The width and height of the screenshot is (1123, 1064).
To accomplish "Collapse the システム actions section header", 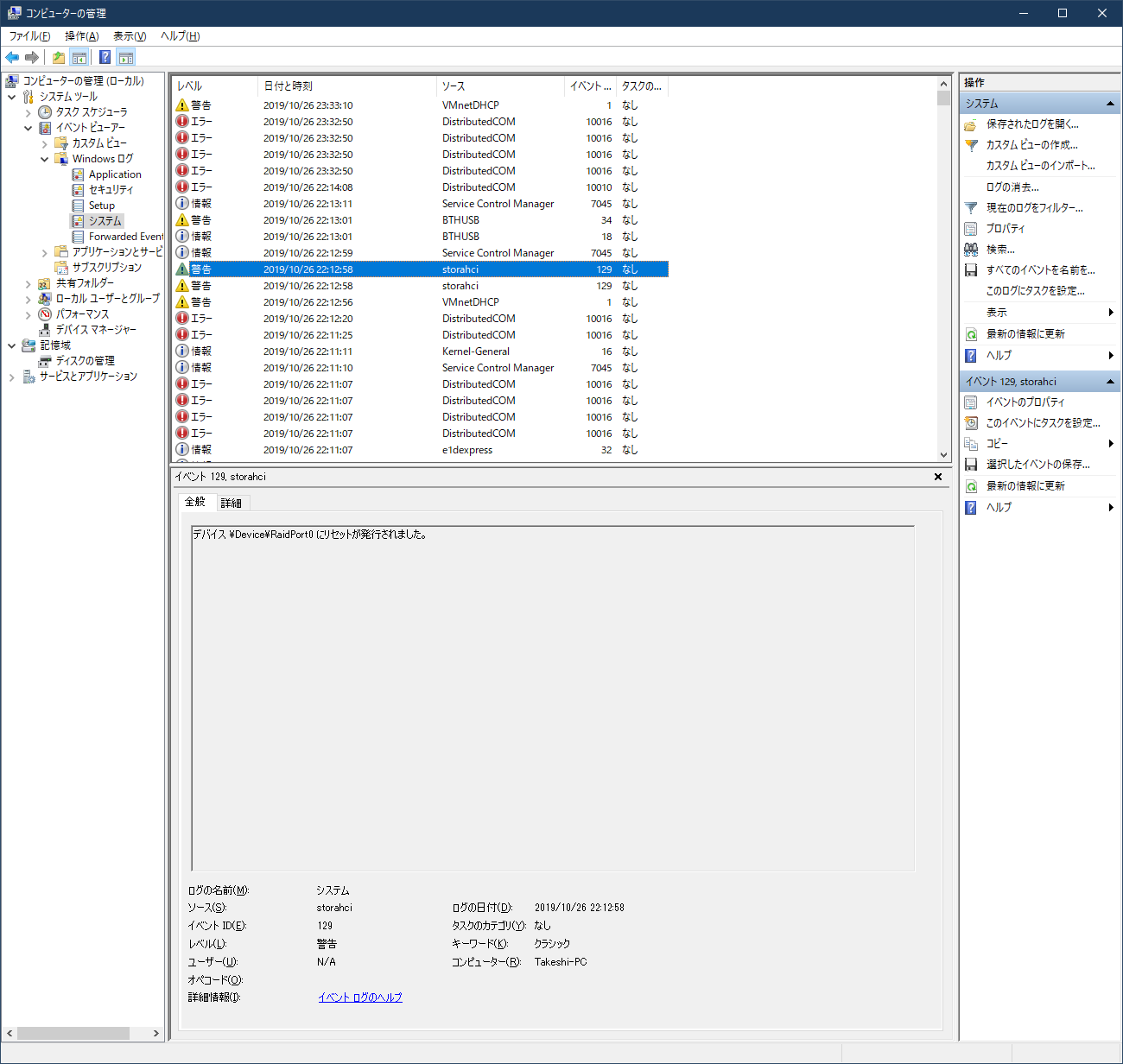I will [x=1110, y=104].
